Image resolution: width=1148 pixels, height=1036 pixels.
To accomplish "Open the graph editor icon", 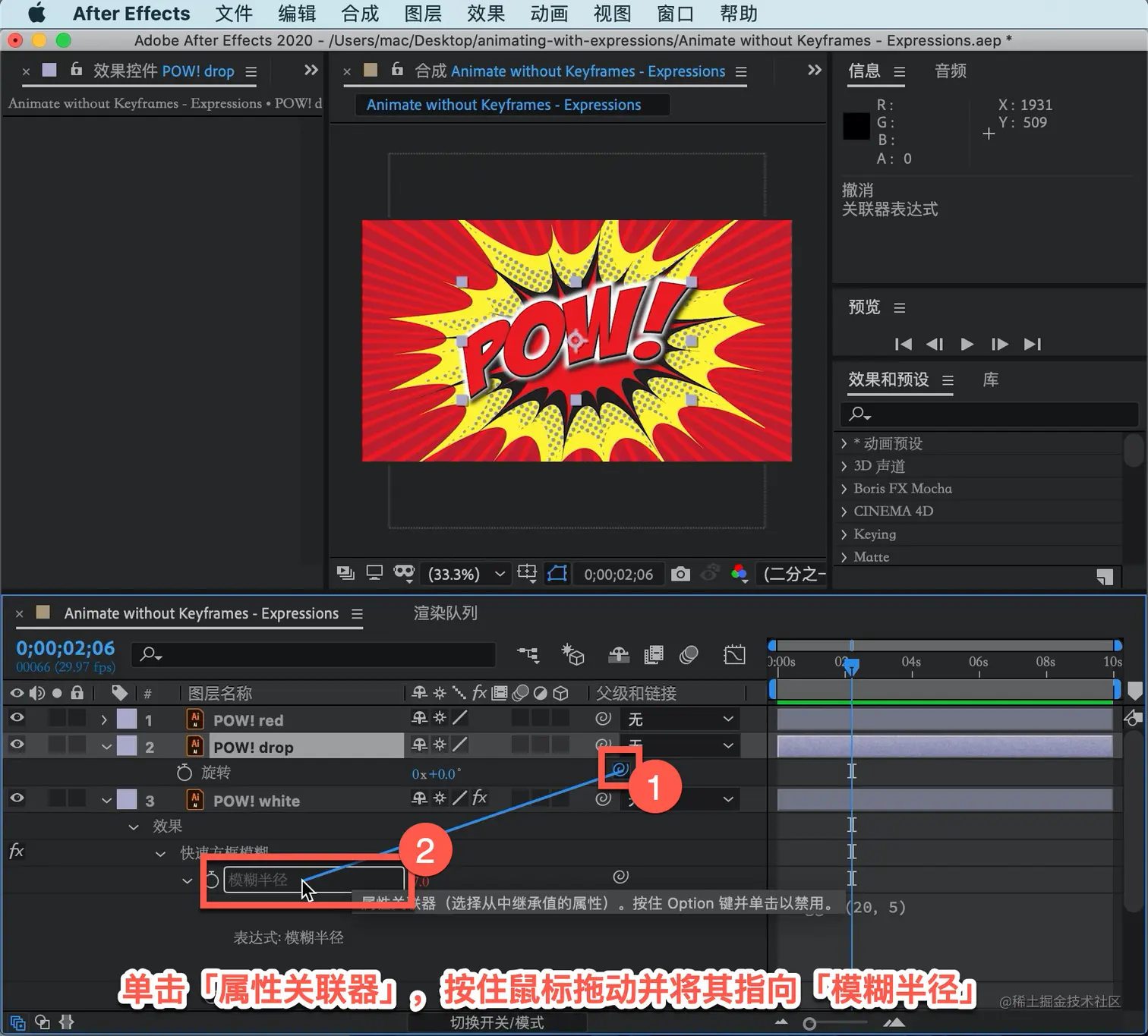I will point(734,654).
